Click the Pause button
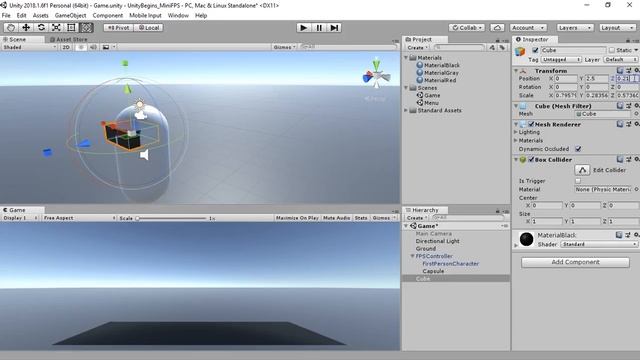Image resolution: width=640 pixels, height=360 pixels. point(319,27)
